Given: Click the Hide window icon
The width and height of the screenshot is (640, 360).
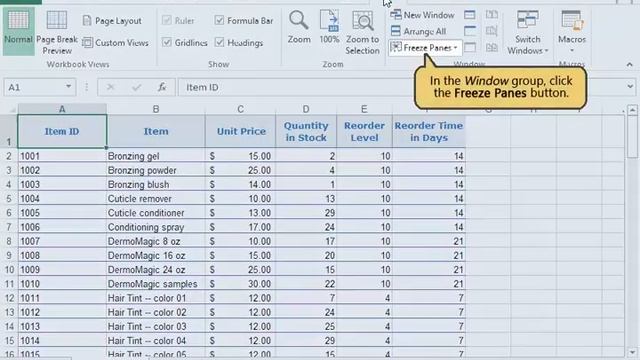Looking at the screenshot, I should click(470, 31).
